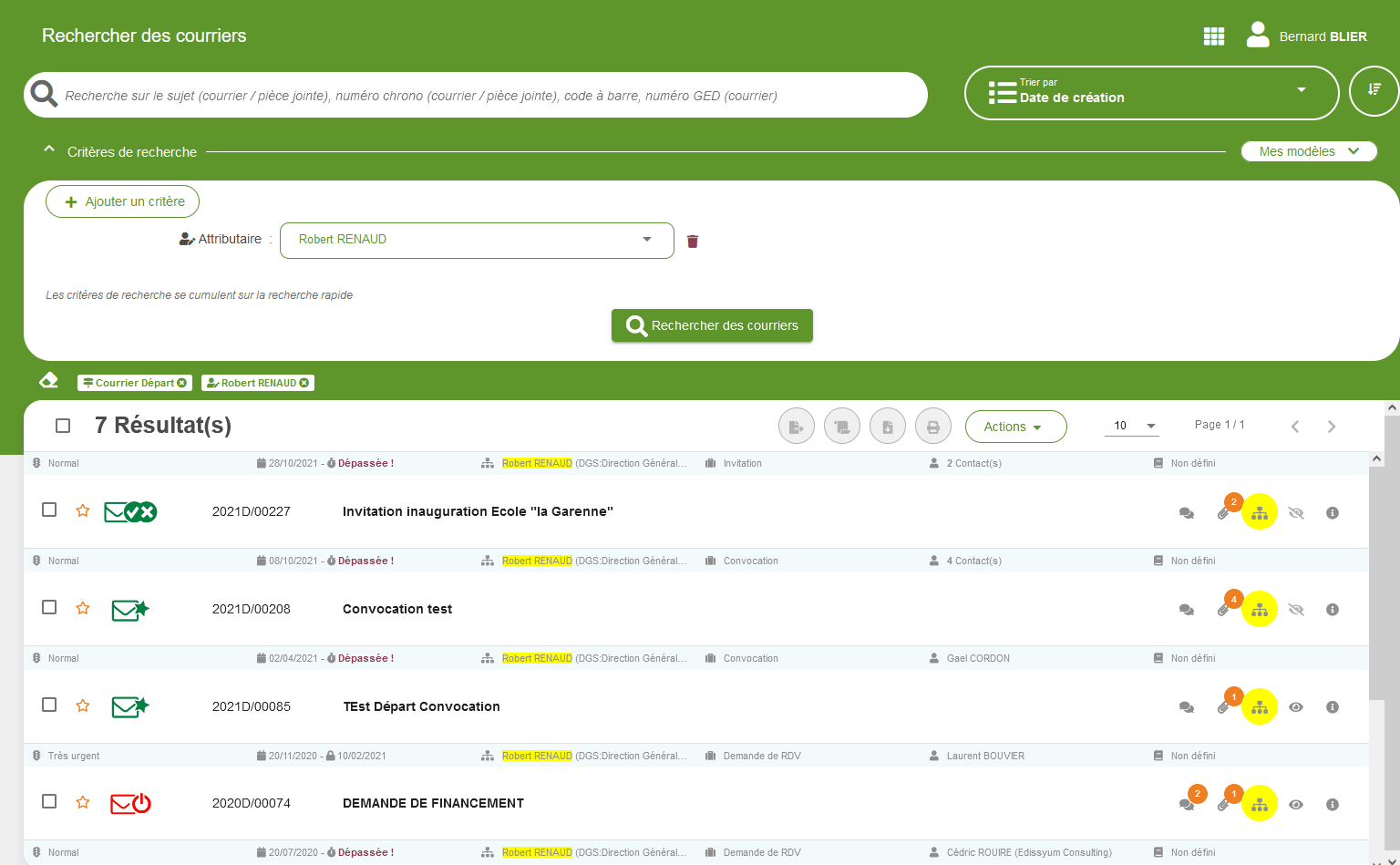Toggle follow eye on 2021D/00085
This screenshot has width=1400, height=865.
click(1296, 707)
